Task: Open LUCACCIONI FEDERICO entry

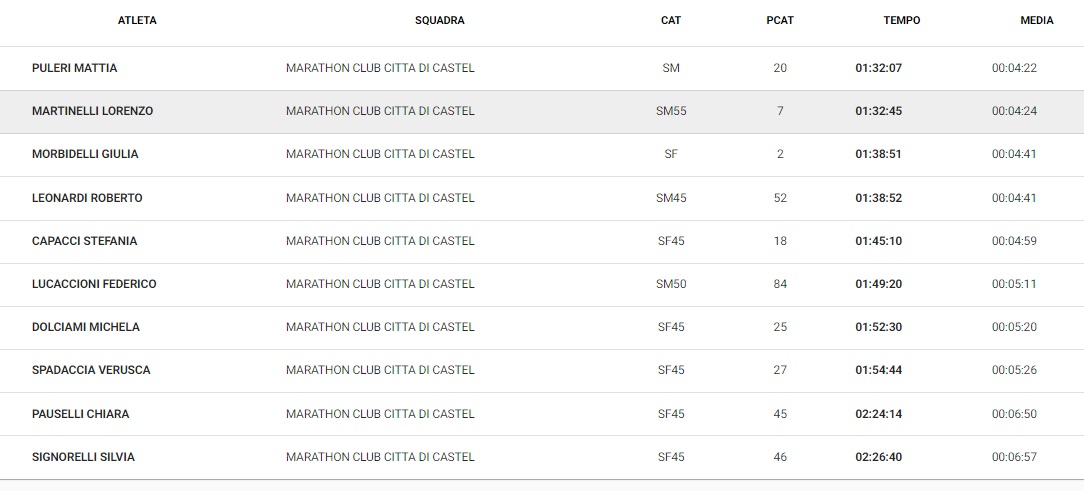Action: point(94,284)
